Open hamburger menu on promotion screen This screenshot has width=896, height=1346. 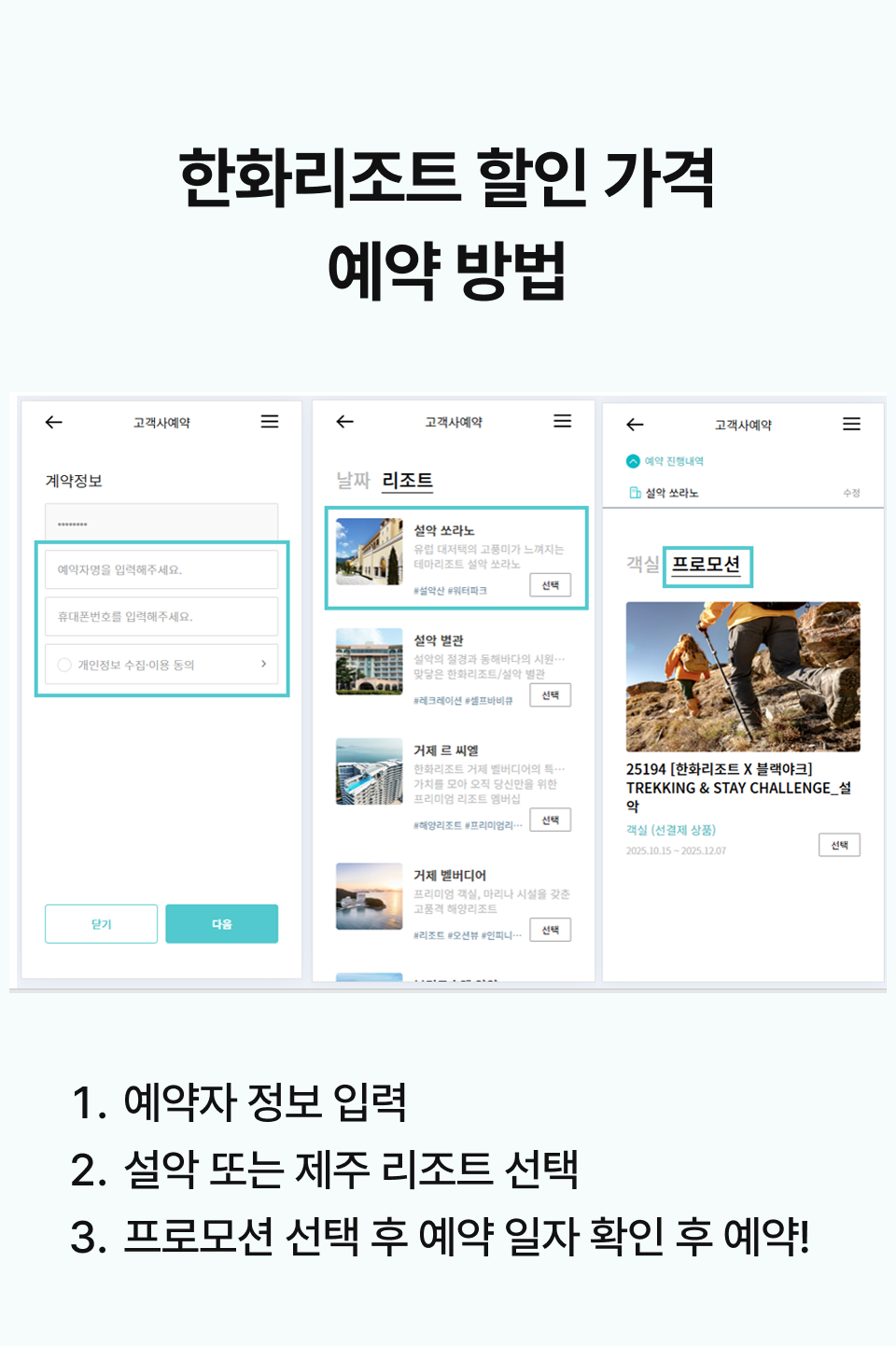tap(852, 424)
